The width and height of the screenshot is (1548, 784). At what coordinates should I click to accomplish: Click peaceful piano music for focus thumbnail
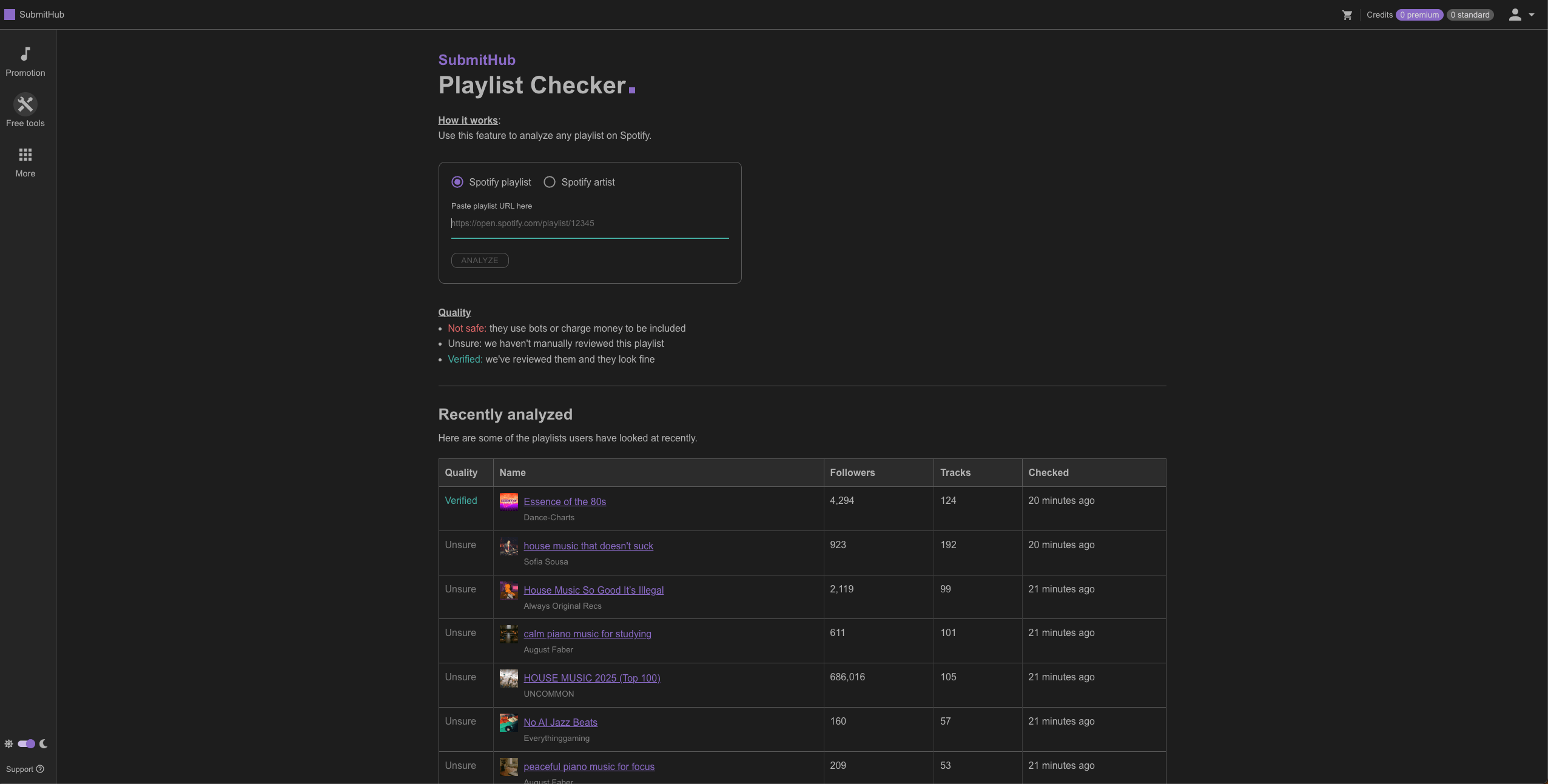(x=509, y=767)
